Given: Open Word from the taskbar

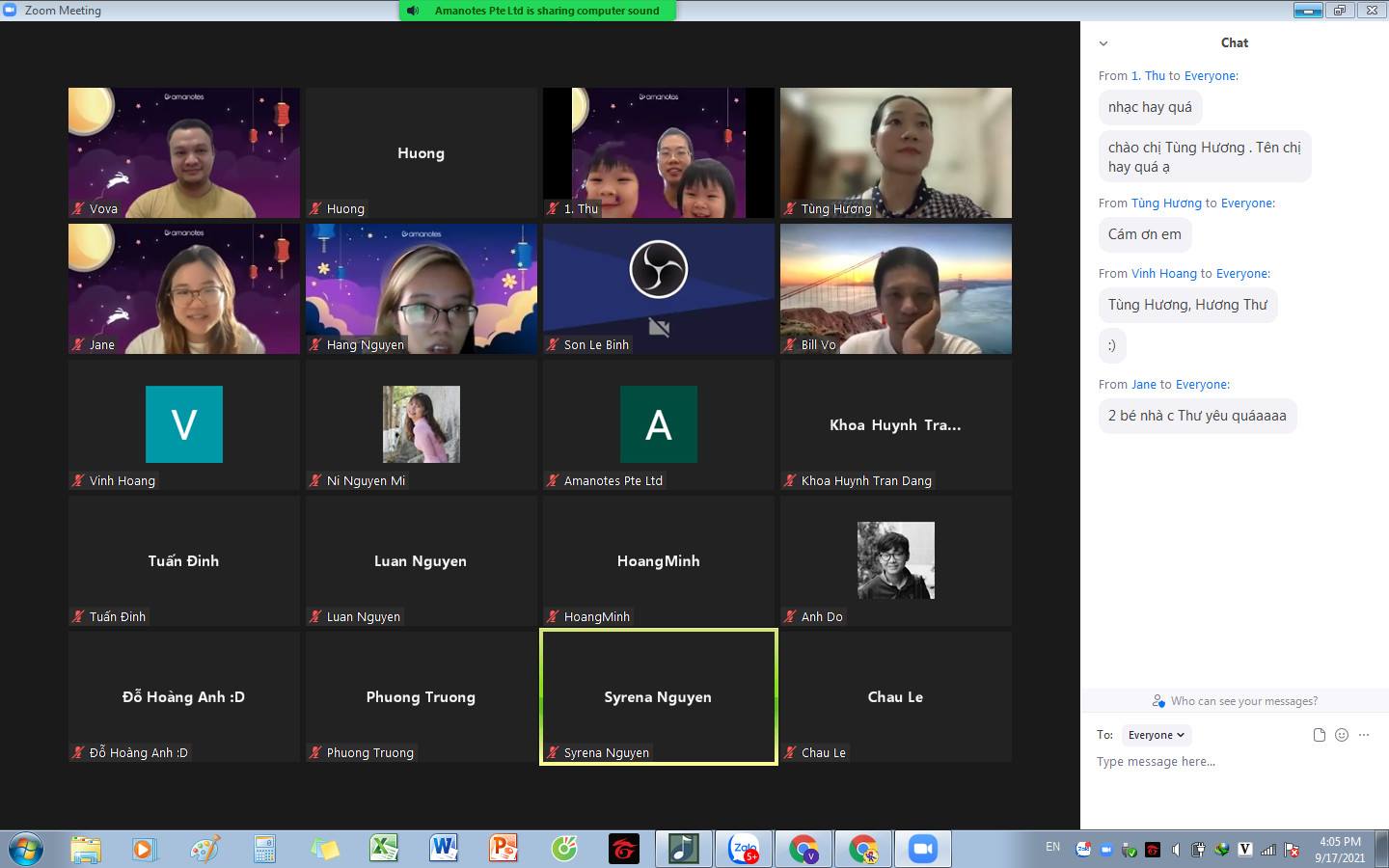Looking at the screenshot, I should (x=444, y=849).
